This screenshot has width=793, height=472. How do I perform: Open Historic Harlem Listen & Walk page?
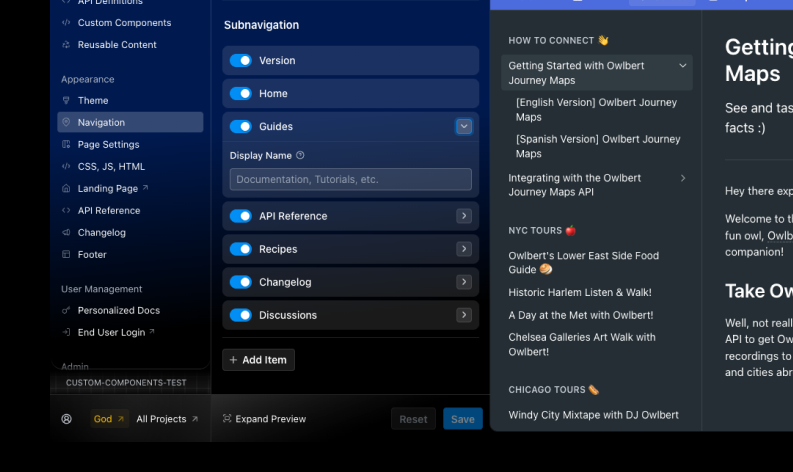(580, 292)
